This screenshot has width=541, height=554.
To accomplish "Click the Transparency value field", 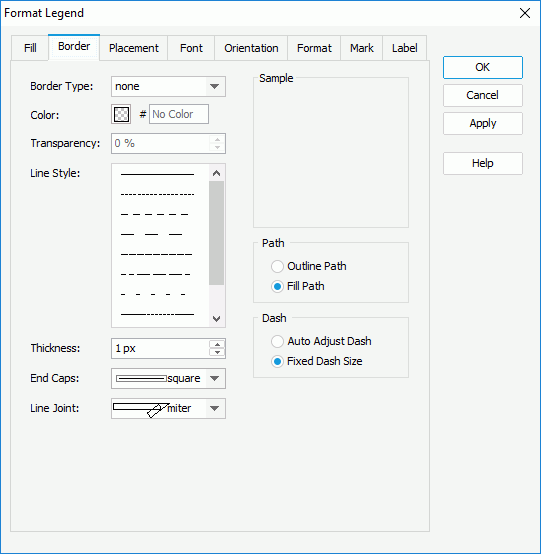I will click(161, 143).
